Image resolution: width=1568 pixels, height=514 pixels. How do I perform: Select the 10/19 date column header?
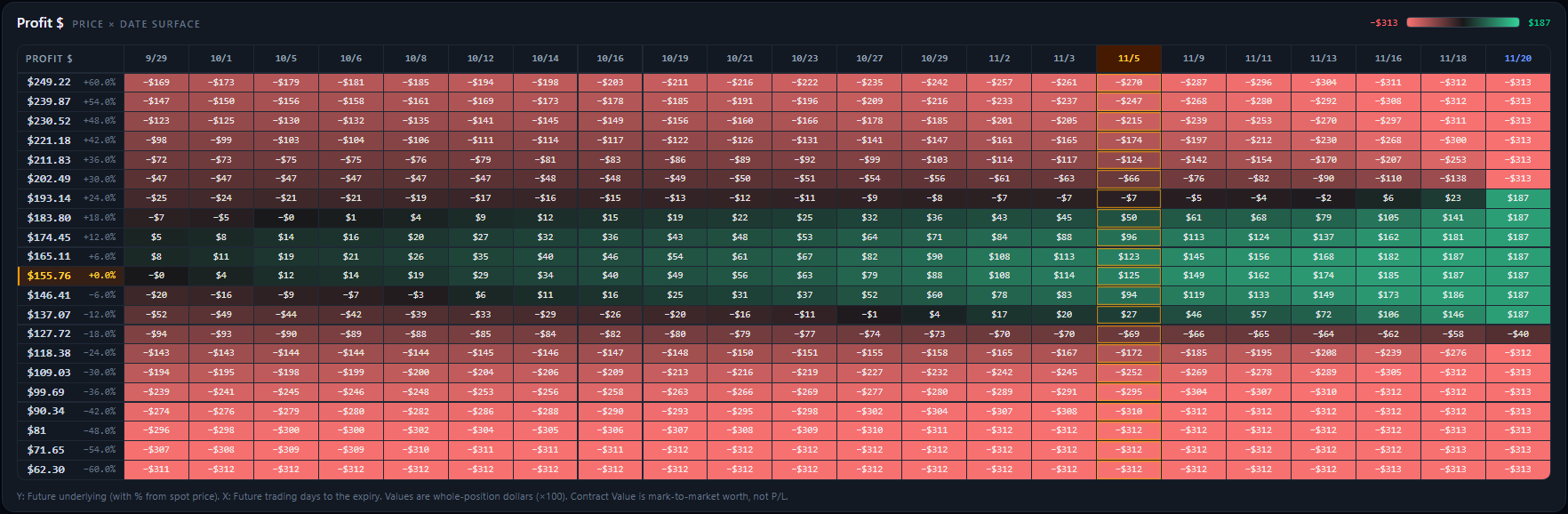675,58
